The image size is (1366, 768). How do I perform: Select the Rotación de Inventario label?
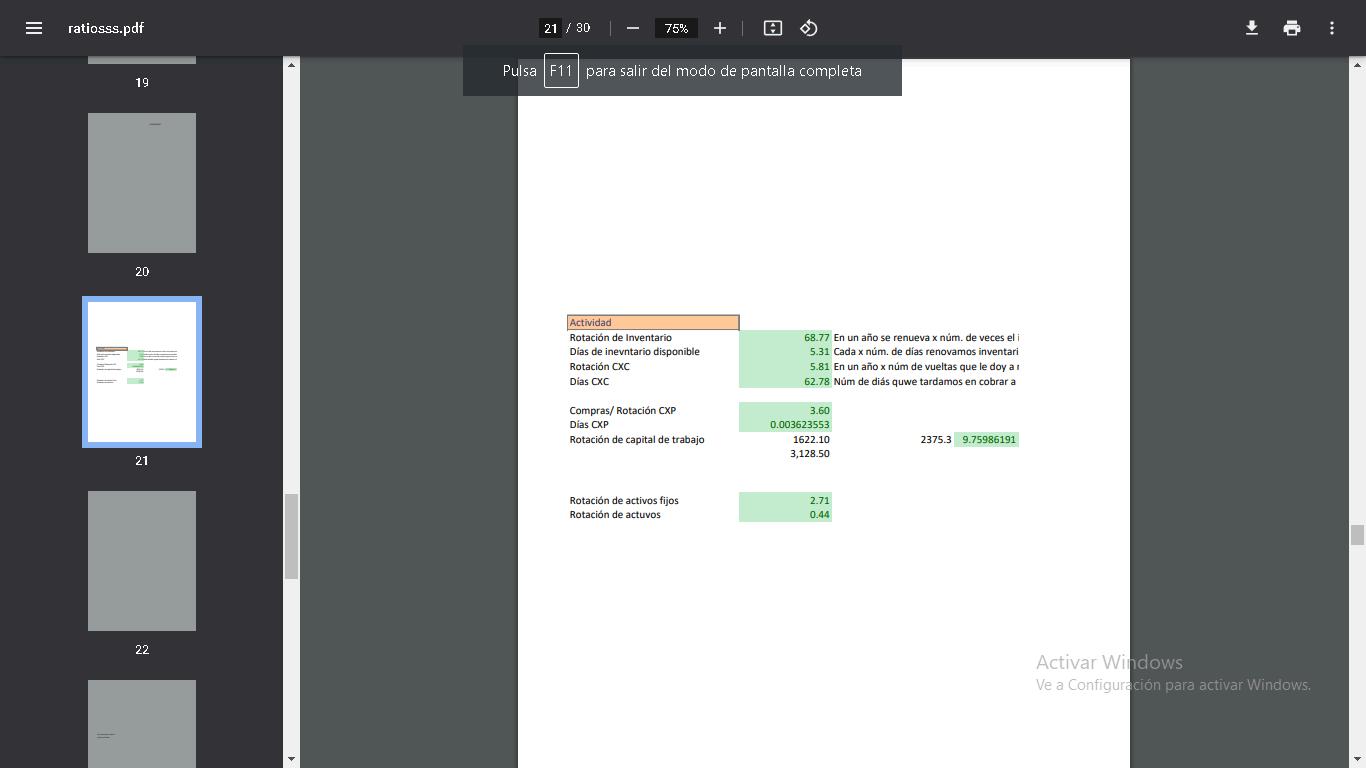[620, 338]
